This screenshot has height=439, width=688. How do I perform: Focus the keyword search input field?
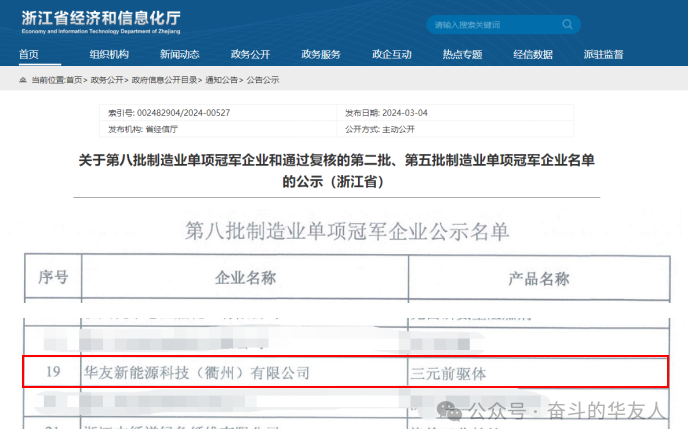[490, 24]
